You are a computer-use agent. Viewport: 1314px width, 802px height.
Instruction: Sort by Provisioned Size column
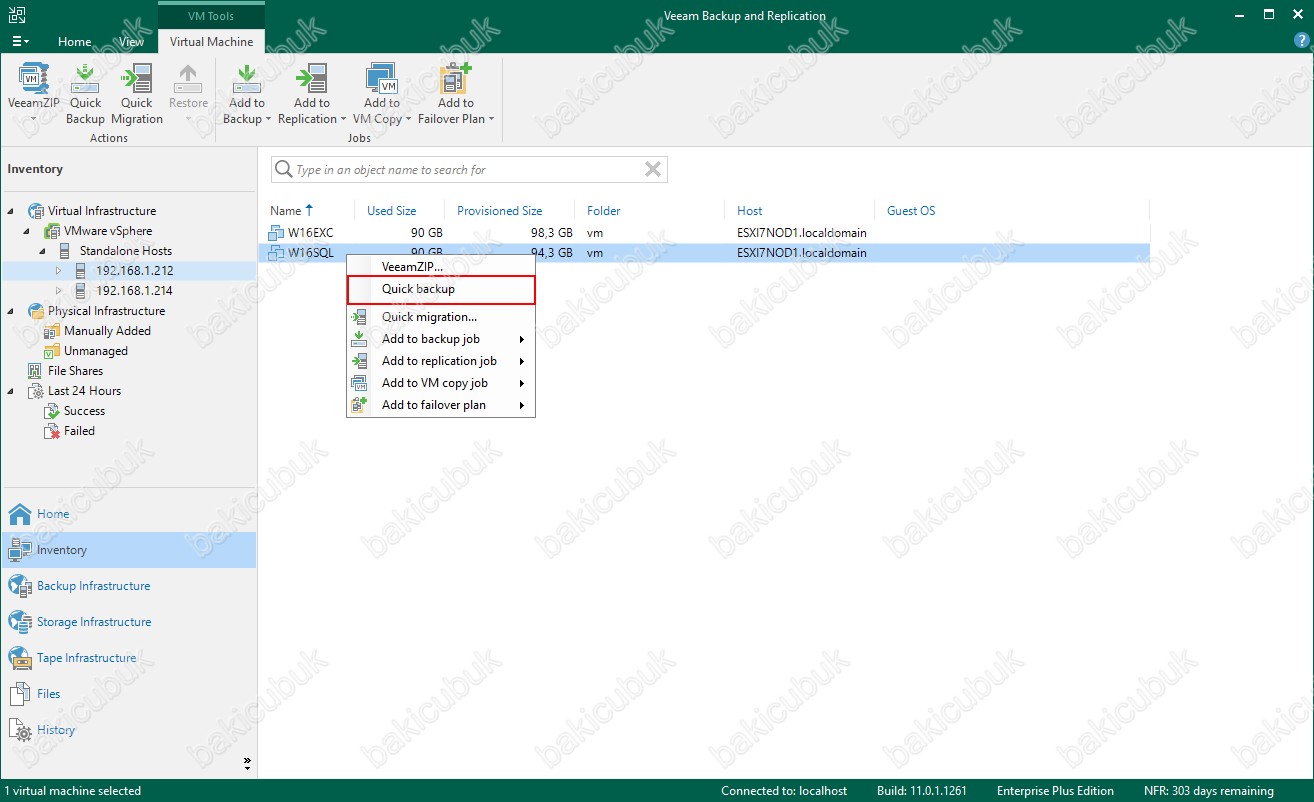[500, 211]
